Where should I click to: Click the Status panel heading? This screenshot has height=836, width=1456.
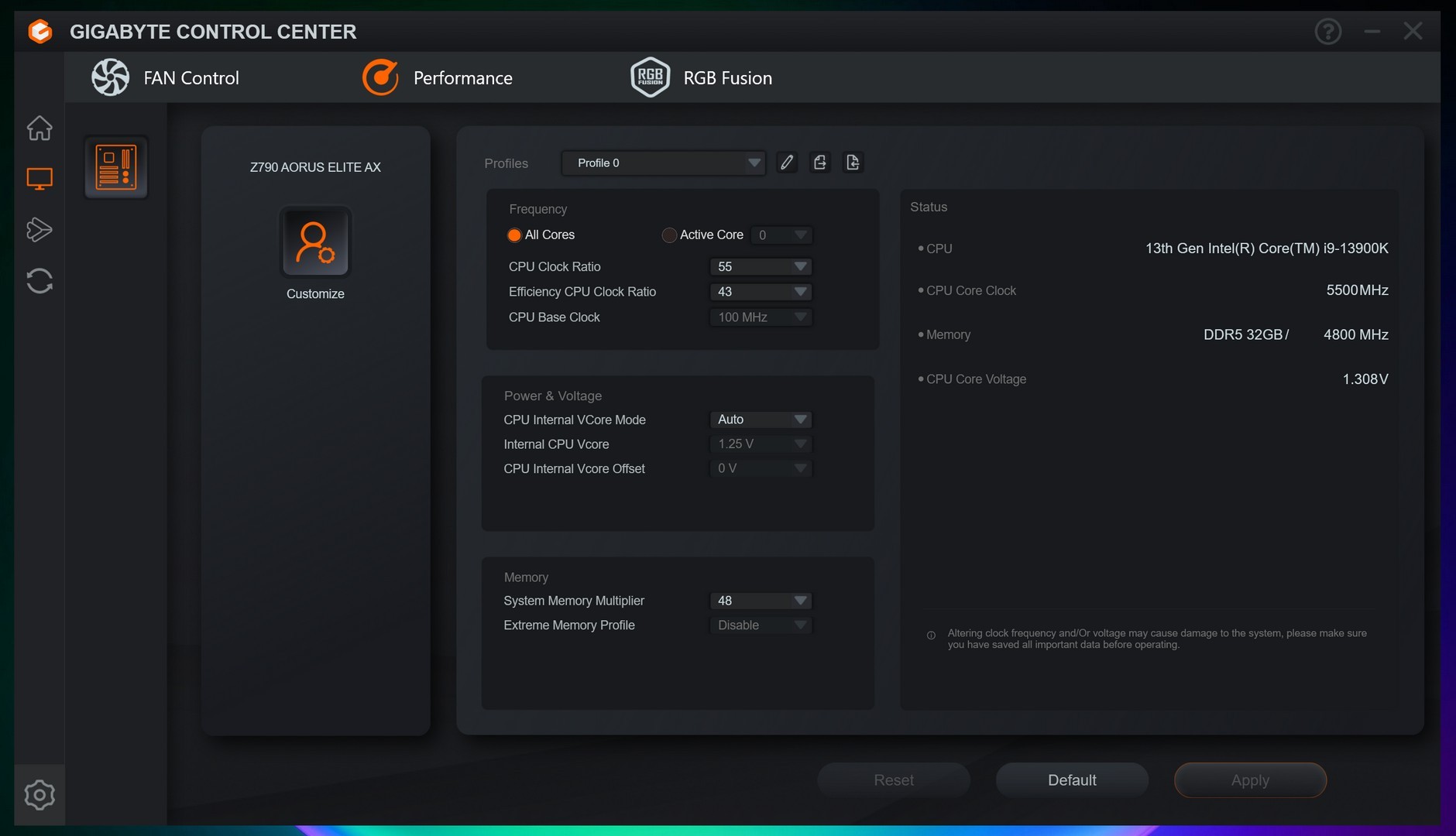929,207
